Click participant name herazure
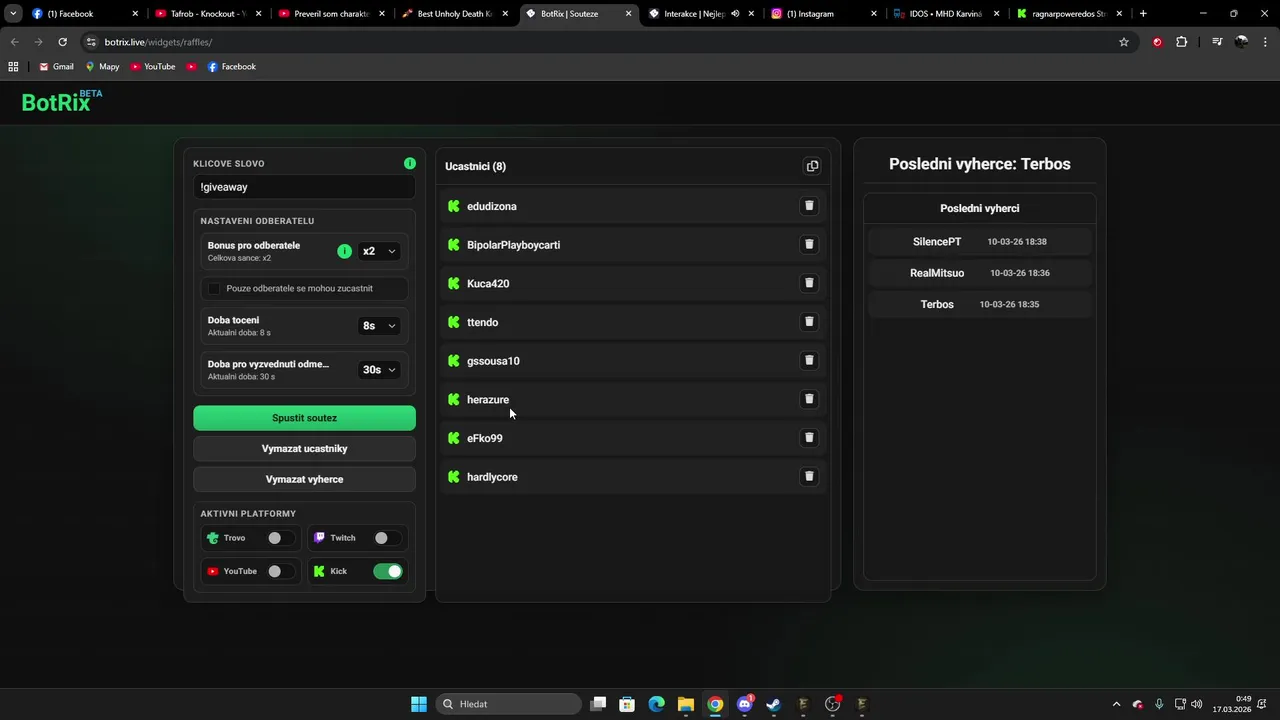This screenshot has width=1280, height=720. (x=488, y=400)
